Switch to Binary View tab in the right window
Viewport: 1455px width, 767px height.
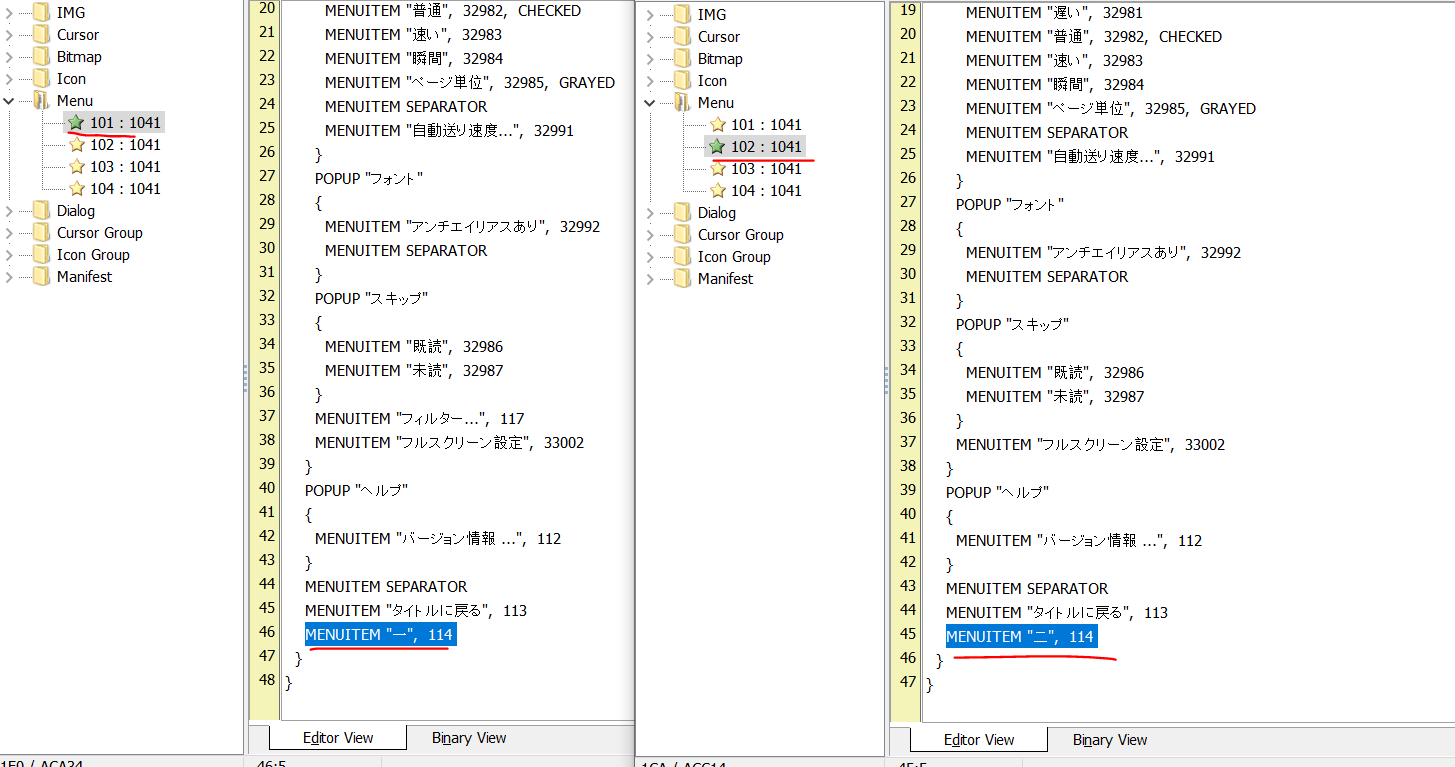click(x=1110, y=740)
